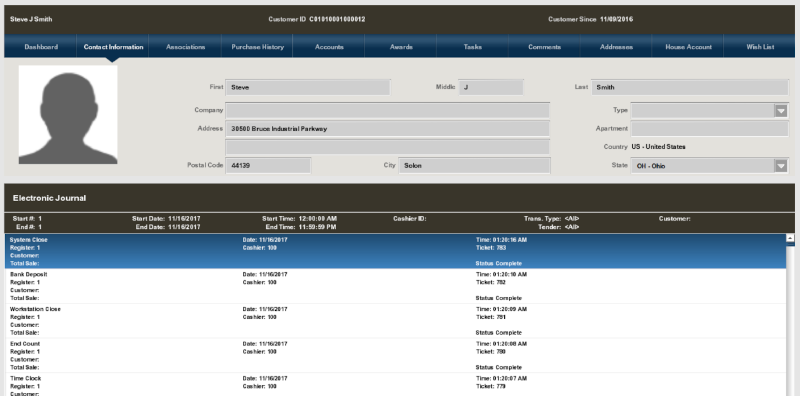The image size is (800, 396).
Task: Open the Wish List tab
Action: click(x=760, y=46)
